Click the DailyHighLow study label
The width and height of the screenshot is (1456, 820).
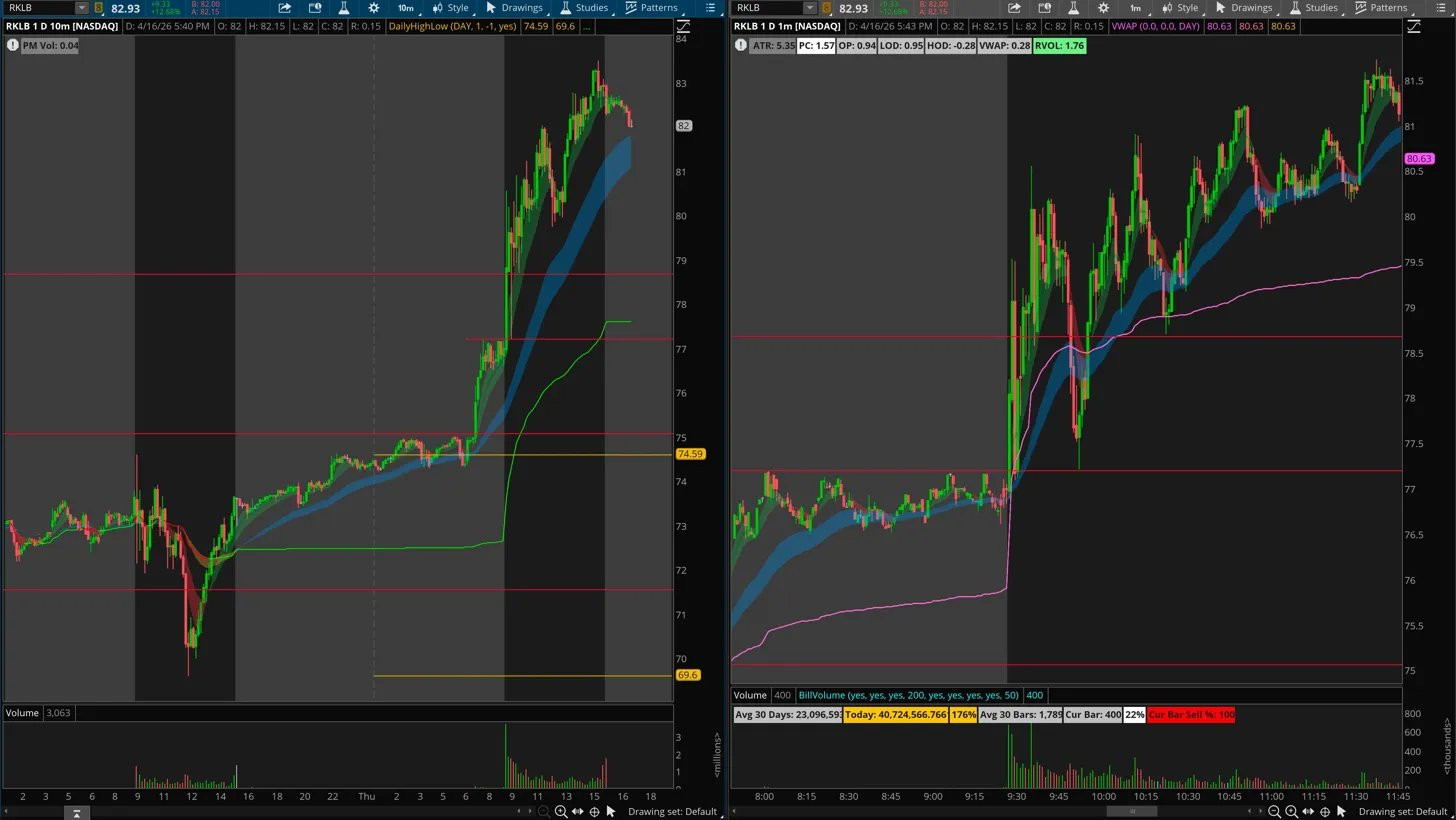pos(452,26)
